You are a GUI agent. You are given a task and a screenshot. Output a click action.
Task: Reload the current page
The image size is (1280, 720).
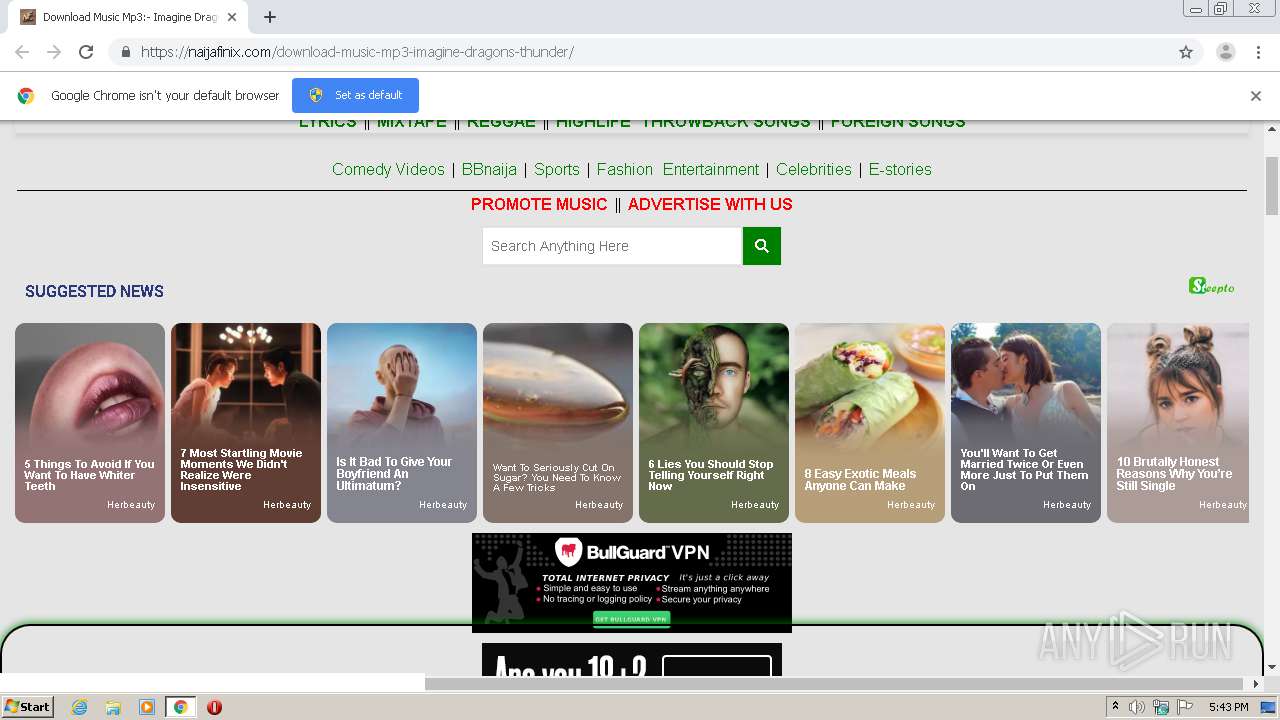pos(86,52)
